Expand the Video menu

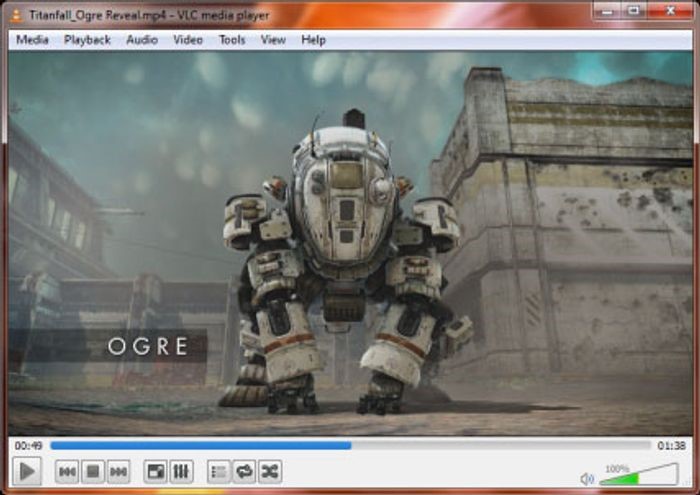click(x=188, y=40)
